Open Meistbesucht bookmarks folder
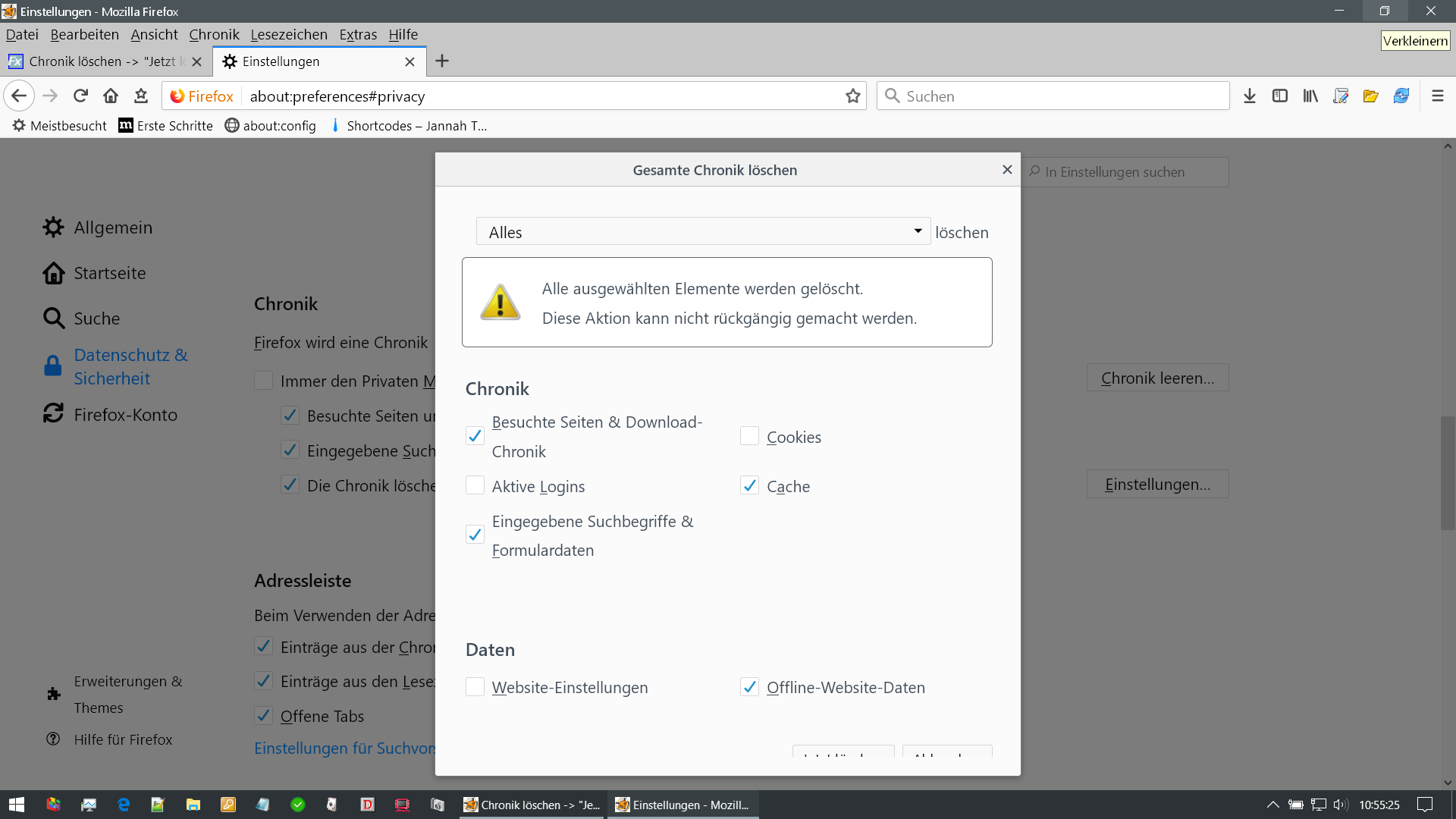 click(60, 126)
